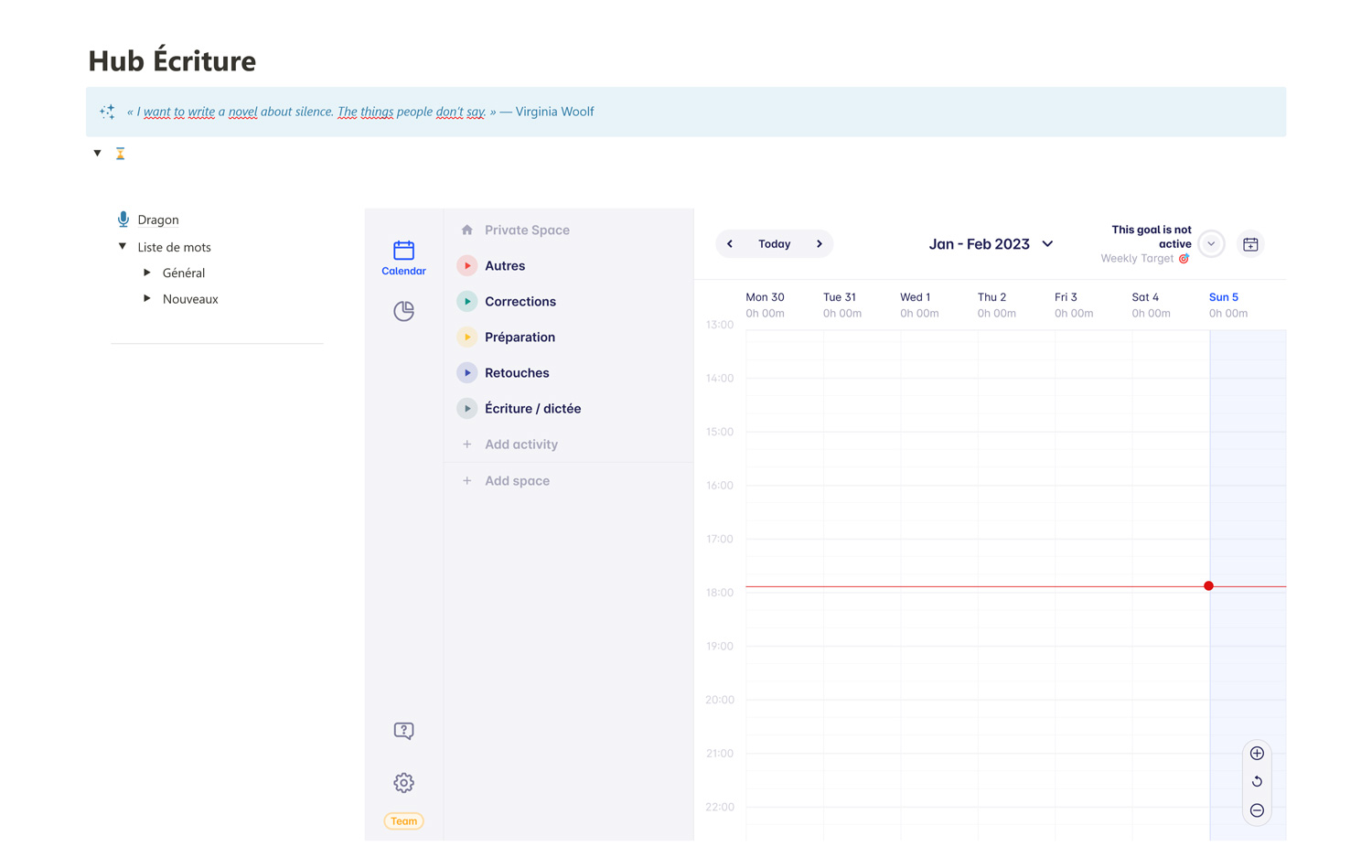The height and width of the screenshot is (868, 1372).
Task: Click the add calendar entry icon
Action: coord(1250,244)
